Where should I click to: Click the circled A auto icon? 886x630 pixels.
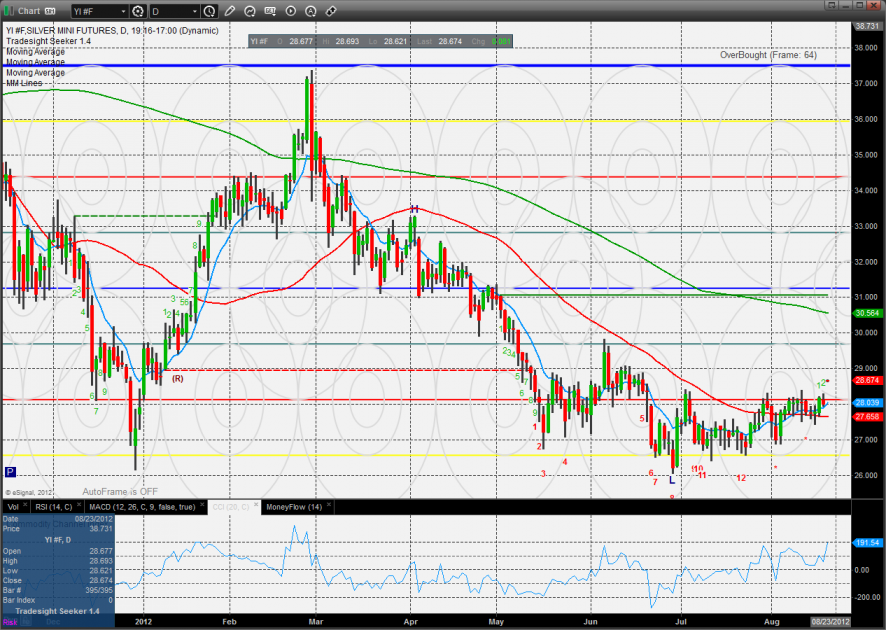[309, 12]
